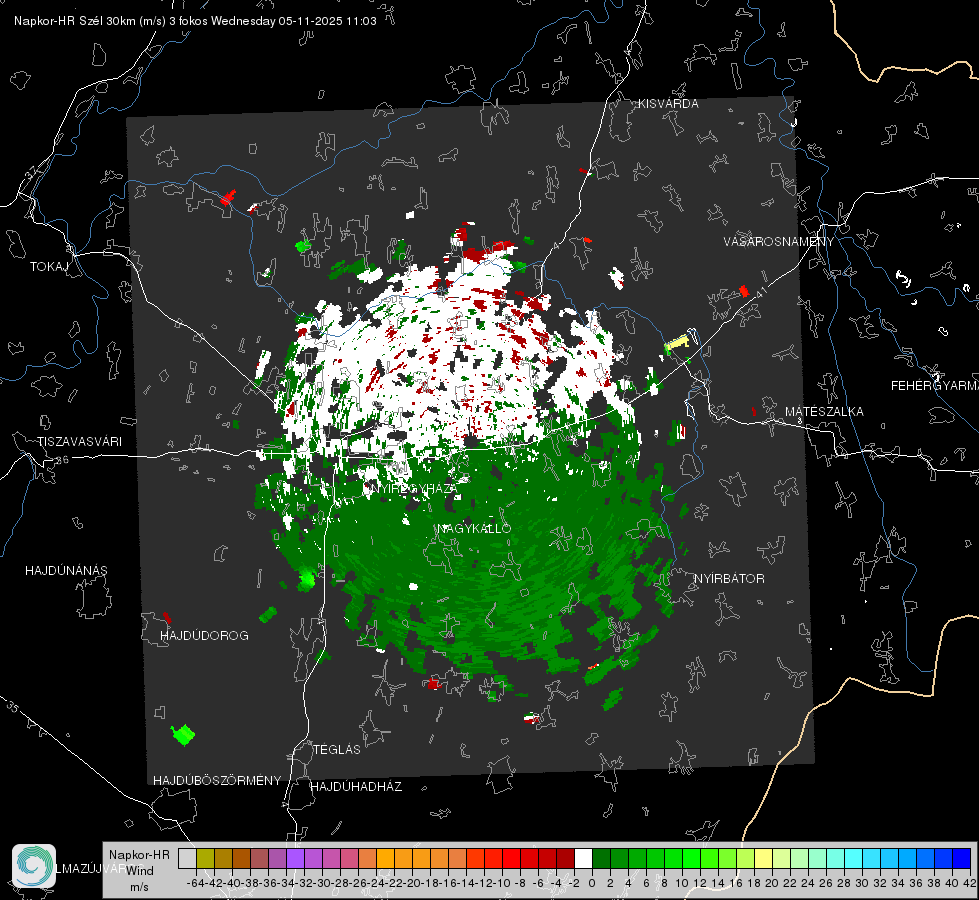
Task: Pick the deep blue swatch between 40 and 42
Action: (962, 858)
